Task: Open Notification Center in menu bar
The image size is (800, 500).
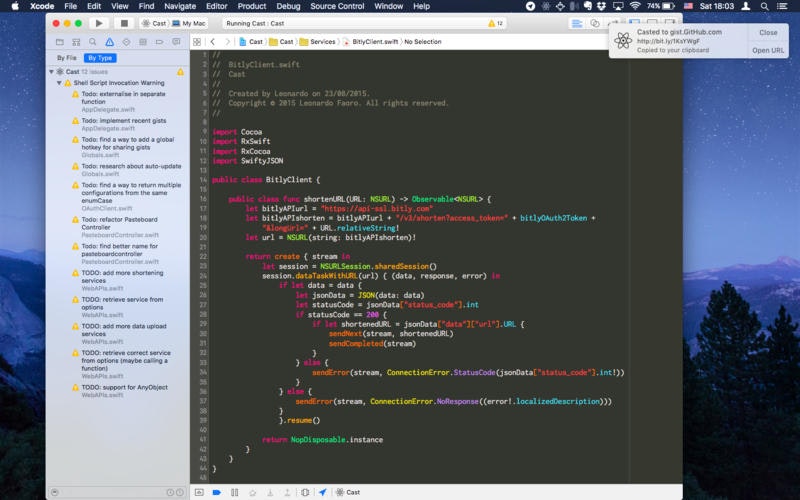Action: click(782, 6)
